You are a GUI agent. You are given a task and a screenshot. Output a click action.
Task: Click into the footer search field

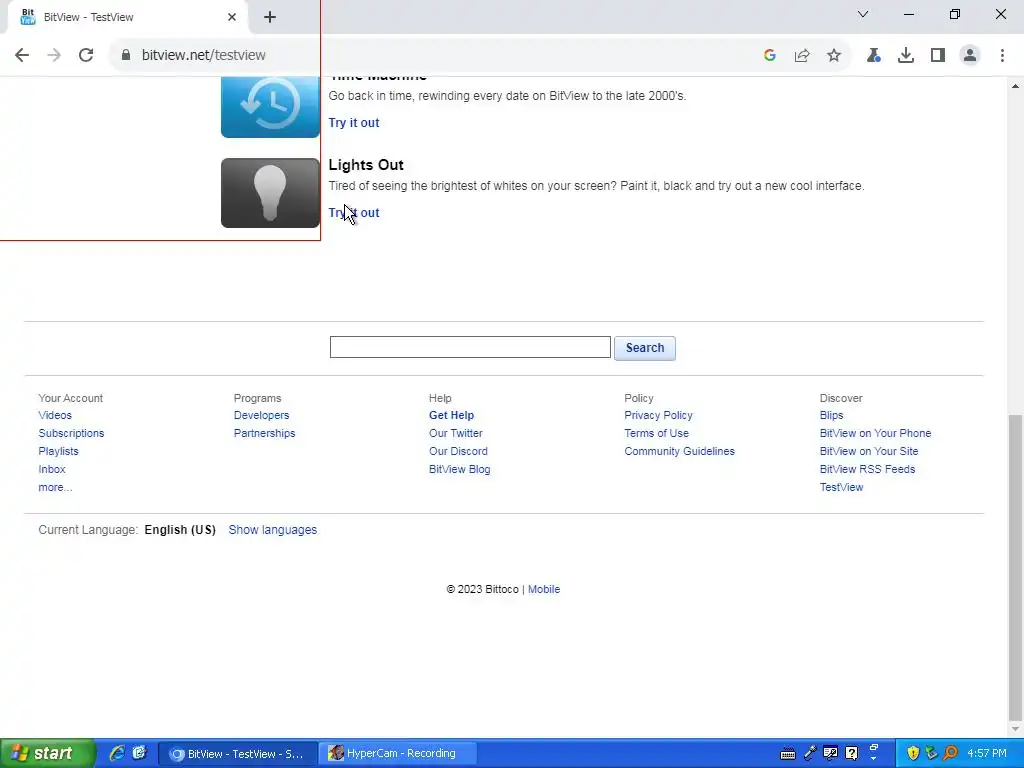(x=470, y=347)
